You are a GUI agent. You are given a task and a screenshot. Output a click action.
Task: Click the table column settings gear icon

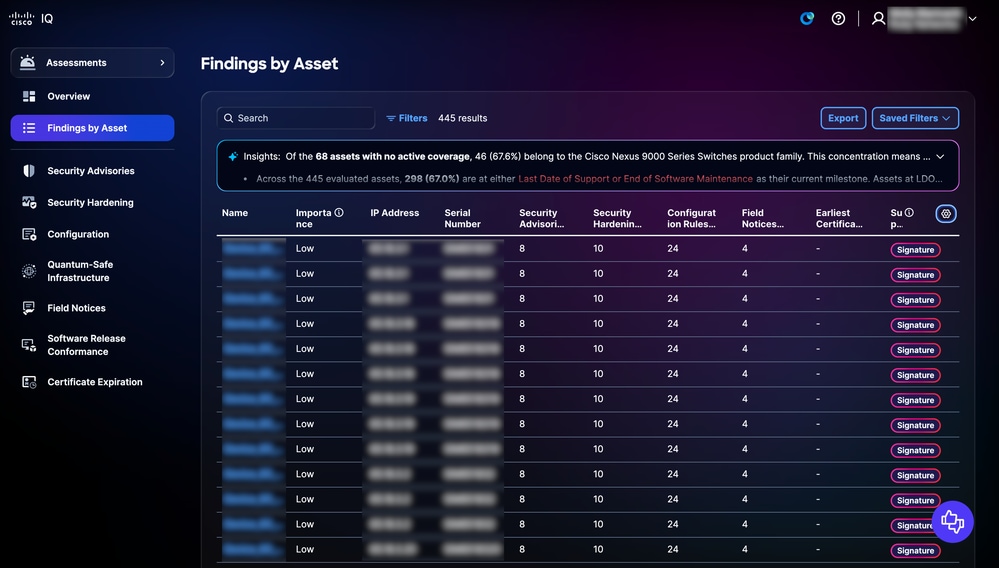pyautogui.click(x=946, y=214)
